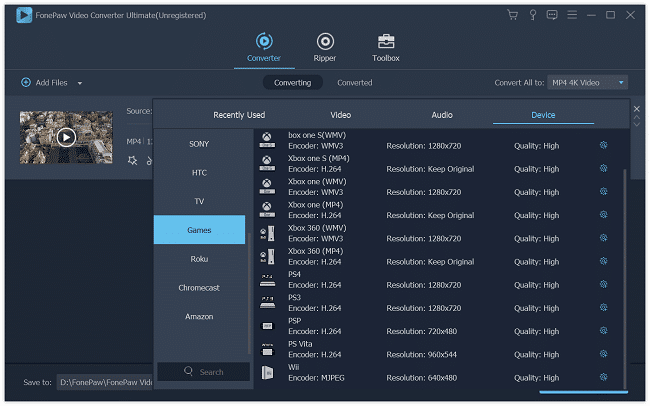Select the Converted tab
The image size is (650, 406).
point(355,83)
